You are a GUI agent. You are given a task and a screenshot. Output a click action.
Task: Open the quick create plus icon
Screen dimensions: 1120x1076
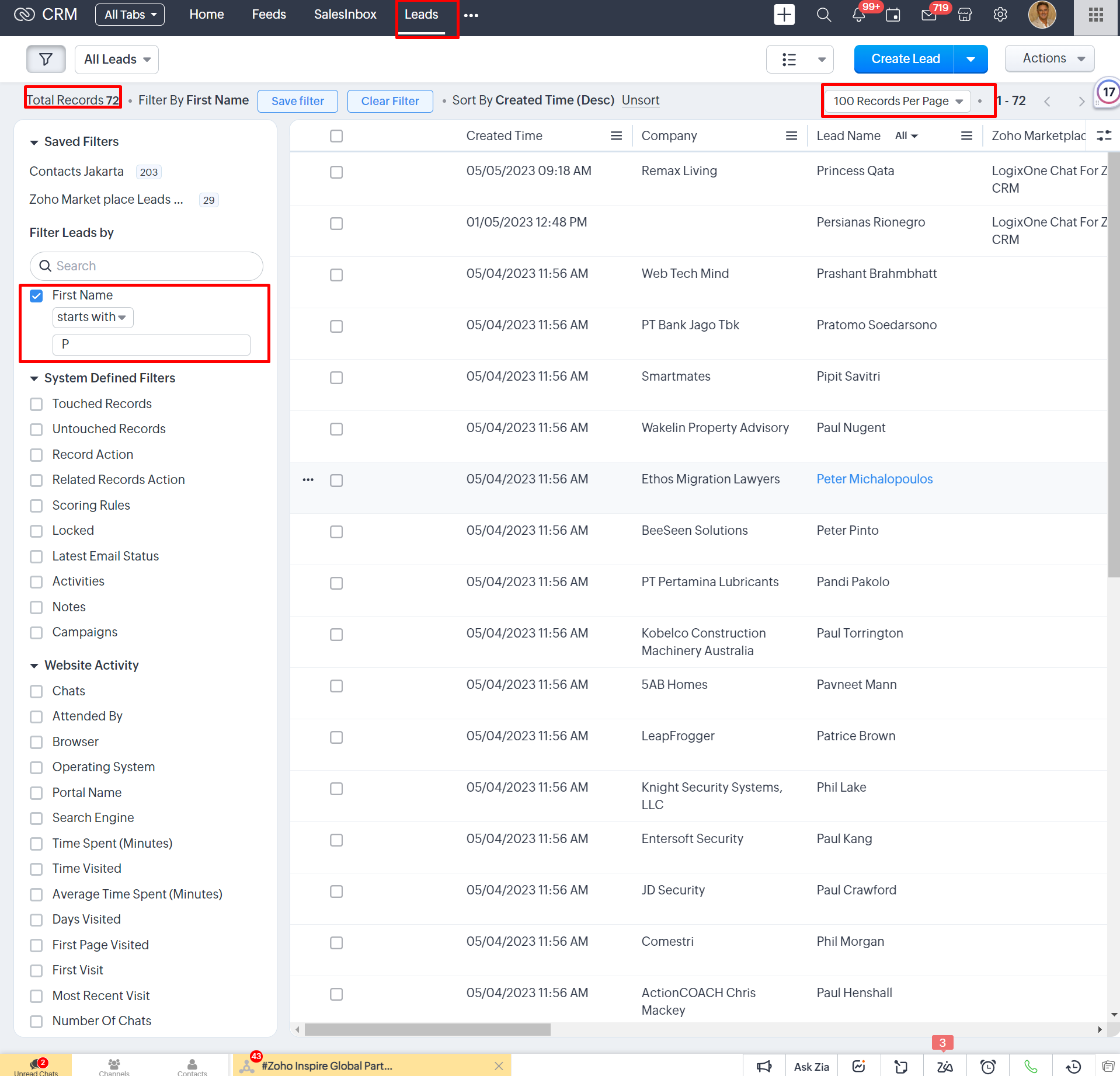pos(784,15)
